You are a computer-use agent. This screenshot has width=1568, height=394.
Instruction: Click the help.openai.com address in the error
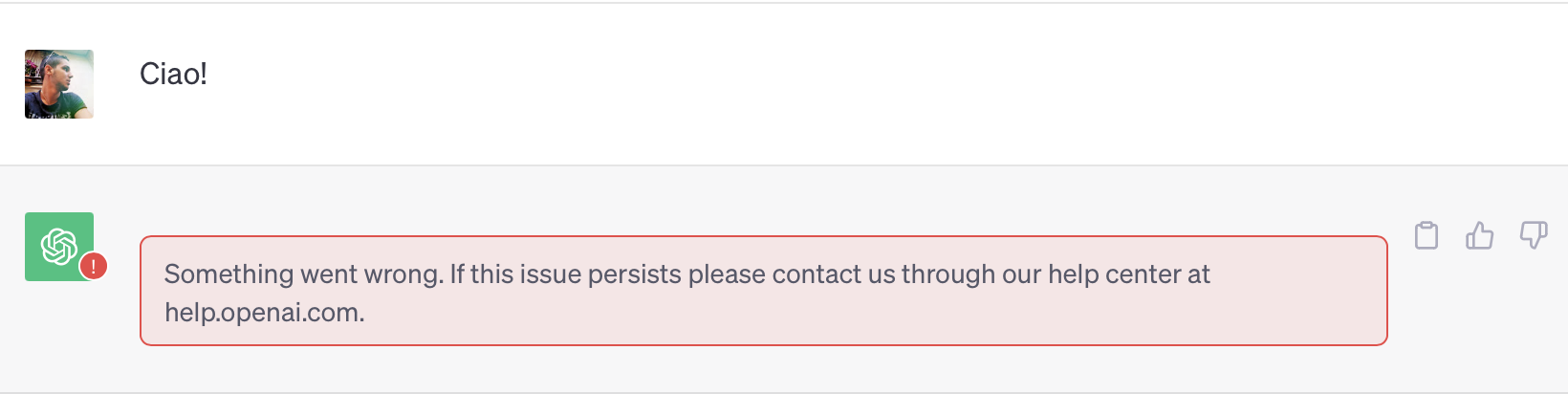point(265,313)
